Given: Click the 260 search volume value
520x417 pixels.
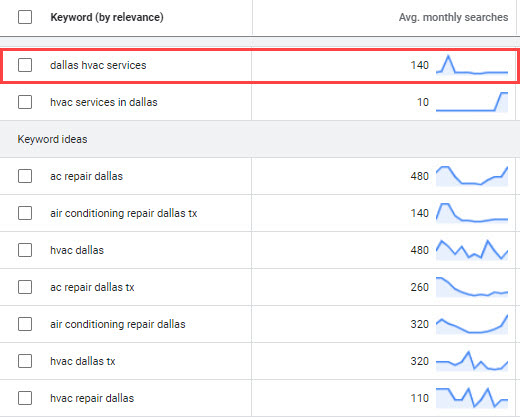Looking at the screenshot, I should (x=420, y=287).
